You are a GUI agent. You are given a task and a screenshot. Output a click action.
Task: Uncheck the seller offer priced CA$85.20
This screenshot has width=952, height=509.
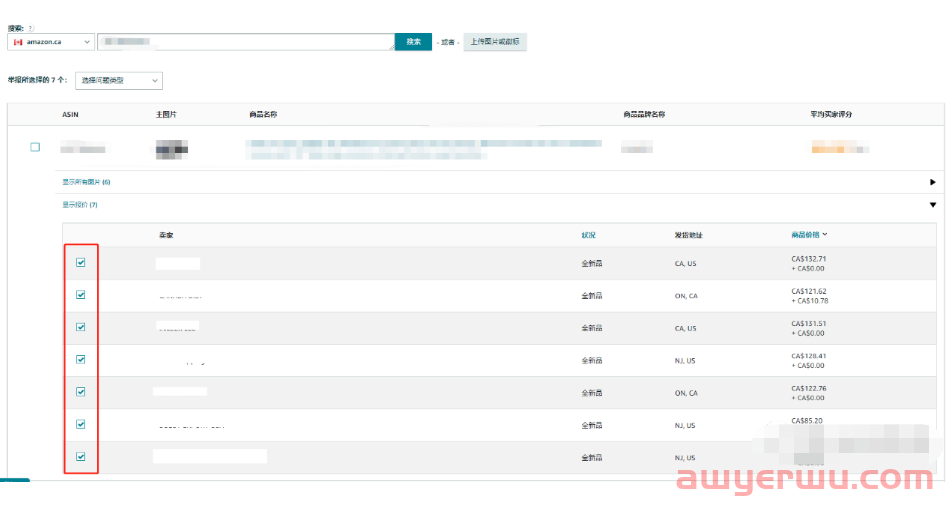pyautogui.click(x=81, y=424)
